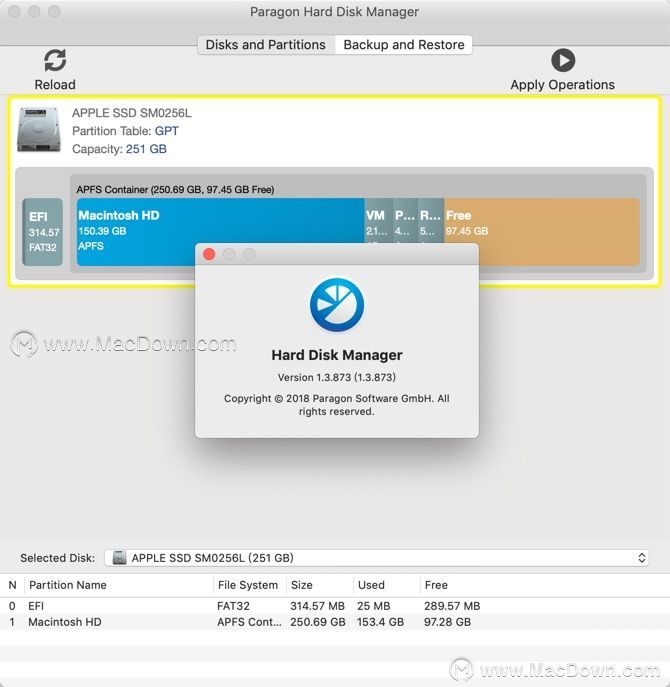Sort by Size column header
Viewport: 670px width, 687px height.
click(301, 585)
